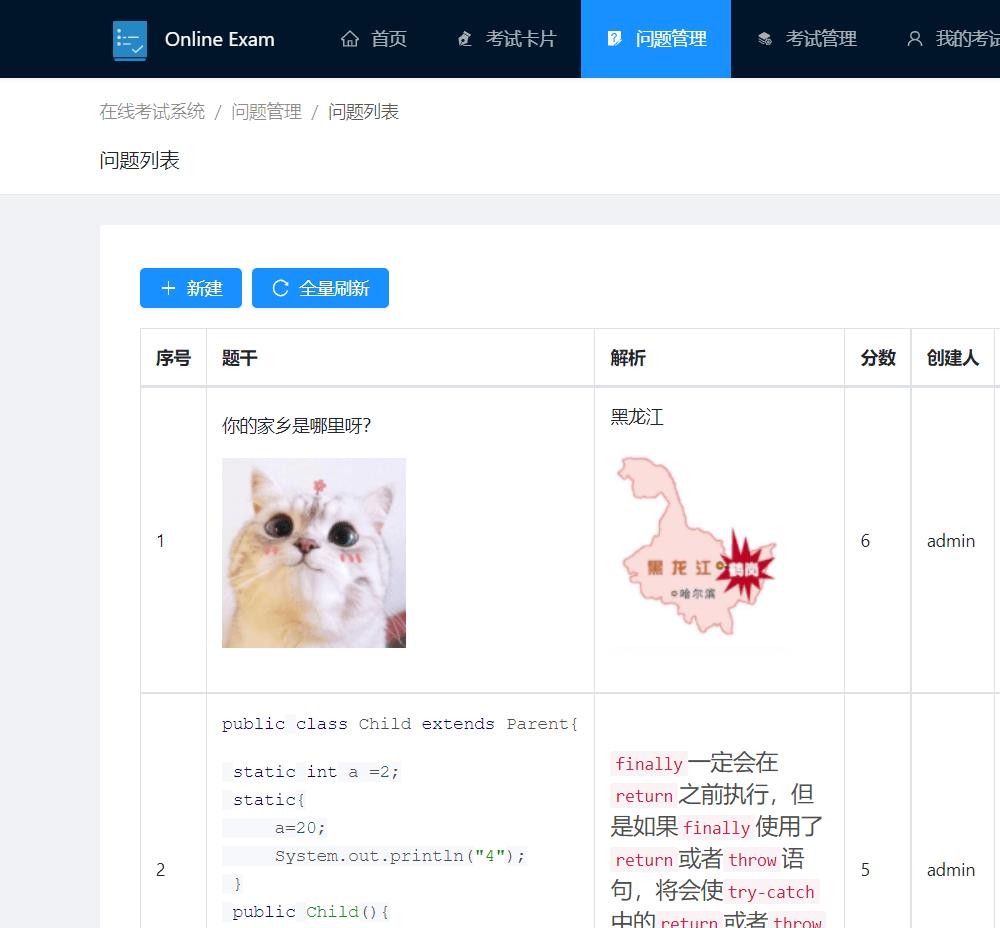This screenshot has height=928, width=1000.
Task: Click the refresh icon in 全量刷新 button
Action: [x=280, y=288]
